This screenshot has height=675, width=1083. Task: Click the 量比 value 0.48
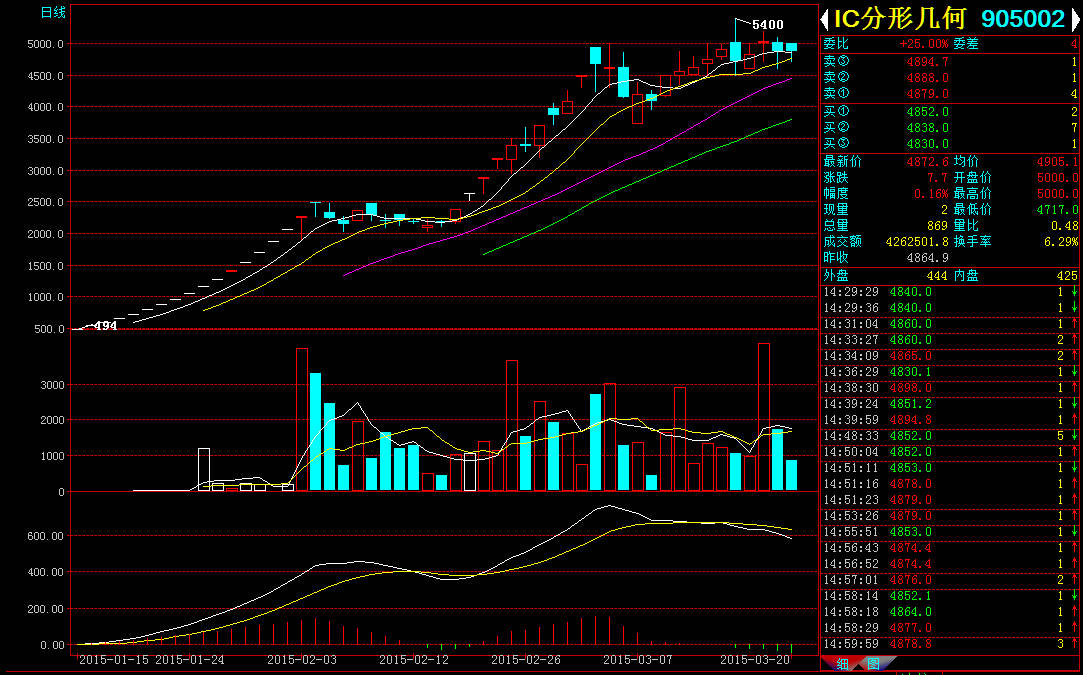click(1066, 225)
